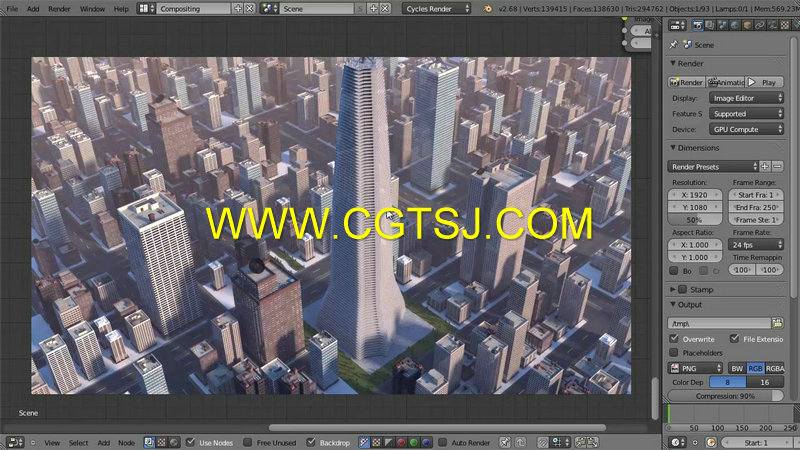800x450 pixels.
Task: Open the Render Presets dropdown
Action: 713,167
